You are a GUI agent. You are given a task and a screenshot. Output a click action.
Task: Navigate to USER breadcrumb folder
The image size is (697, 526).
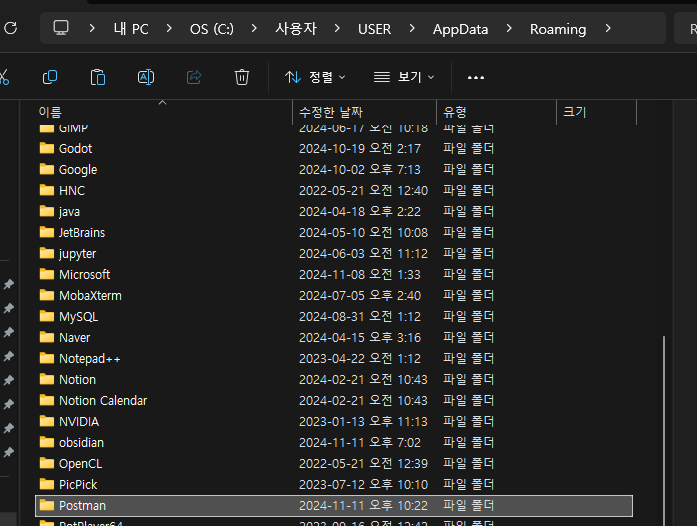[374, 29]
